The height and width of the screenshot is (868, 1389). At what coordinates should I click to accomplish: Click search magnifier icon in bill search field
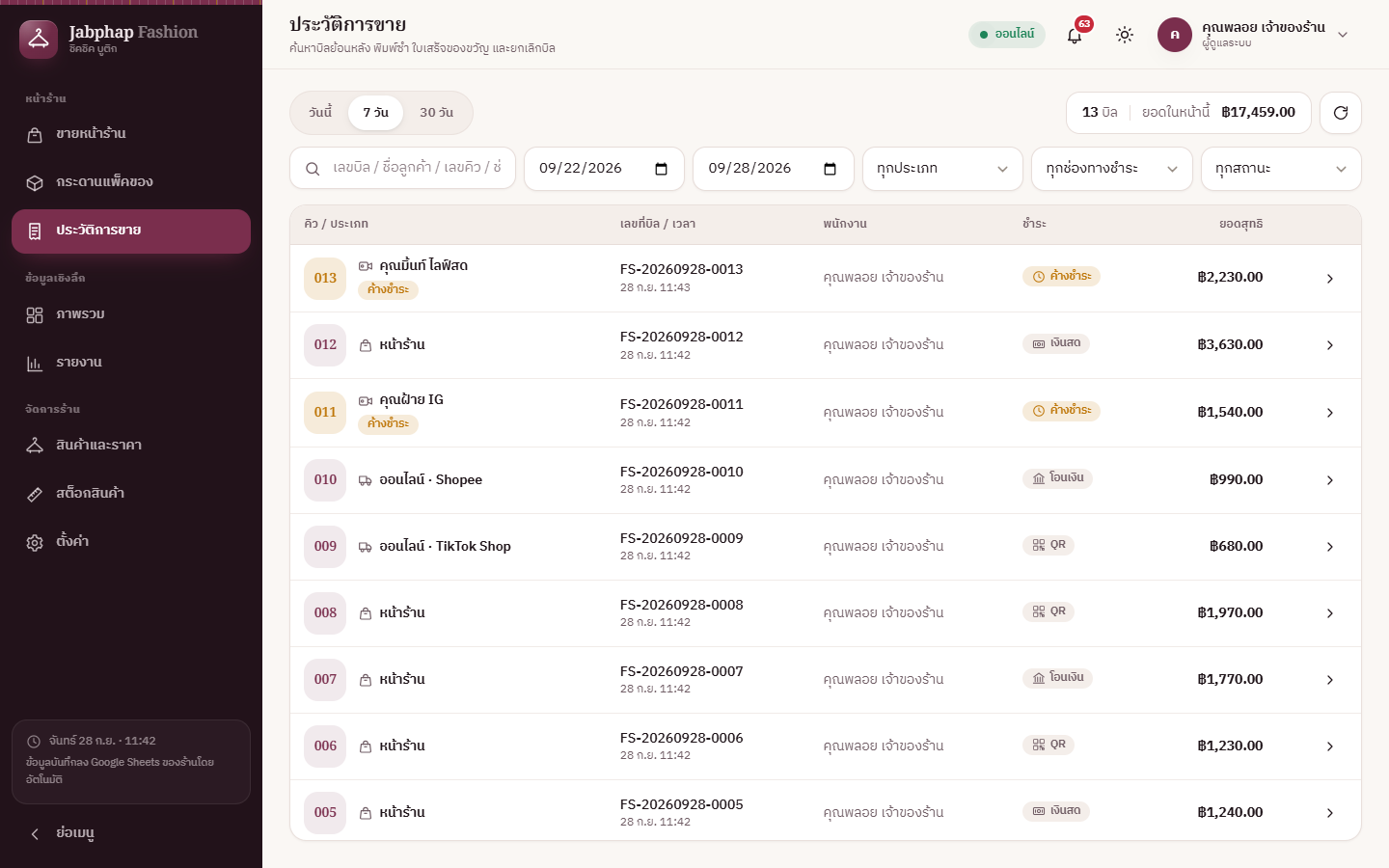[x=313, y=169]
